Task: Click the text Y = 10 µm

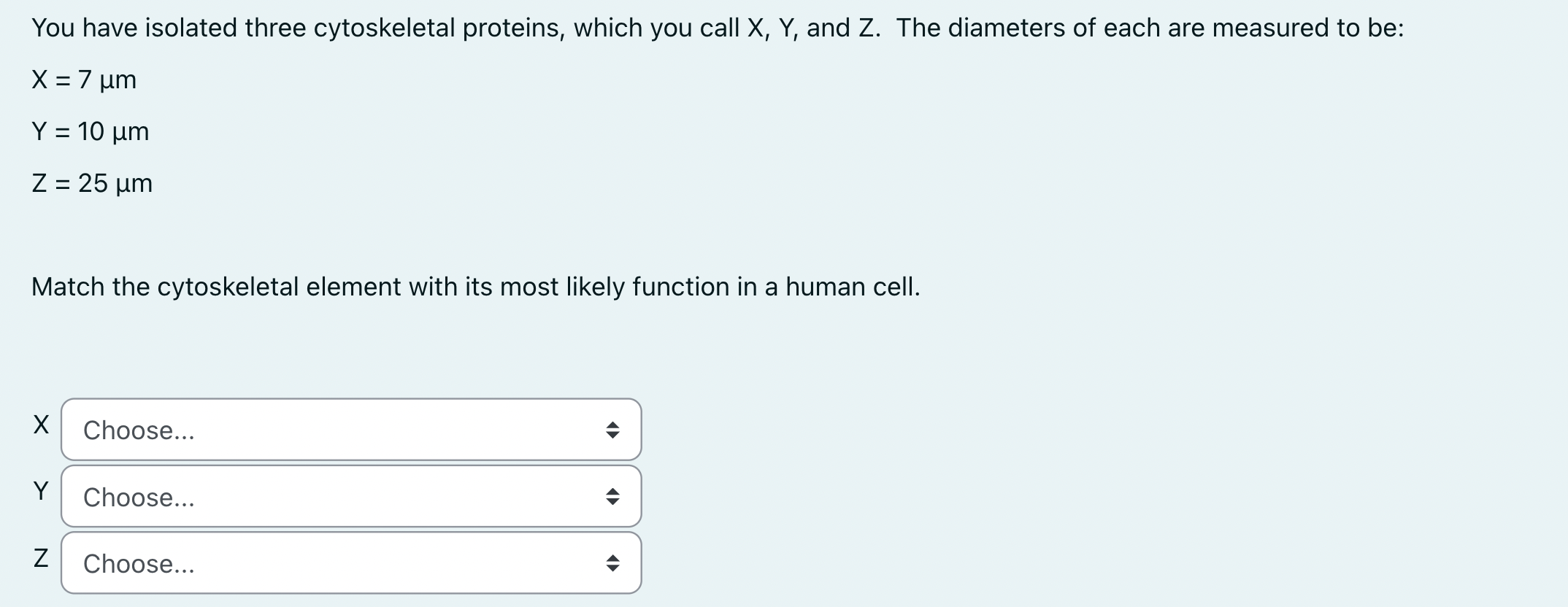Action: [x=90, y=132]
